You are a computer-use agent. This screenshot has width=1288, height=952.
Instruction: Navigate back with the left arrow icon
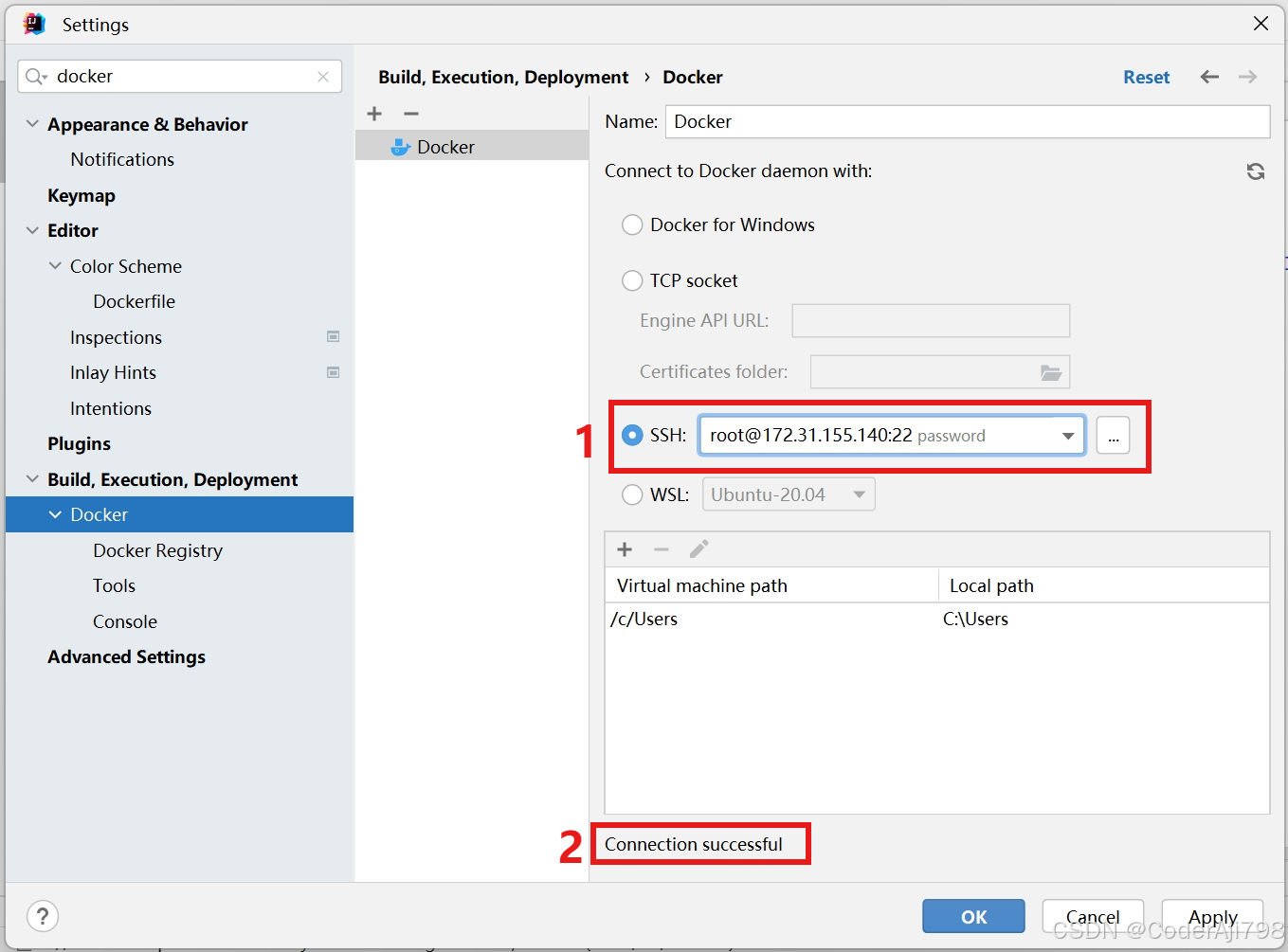click(x=1209, y=77)
